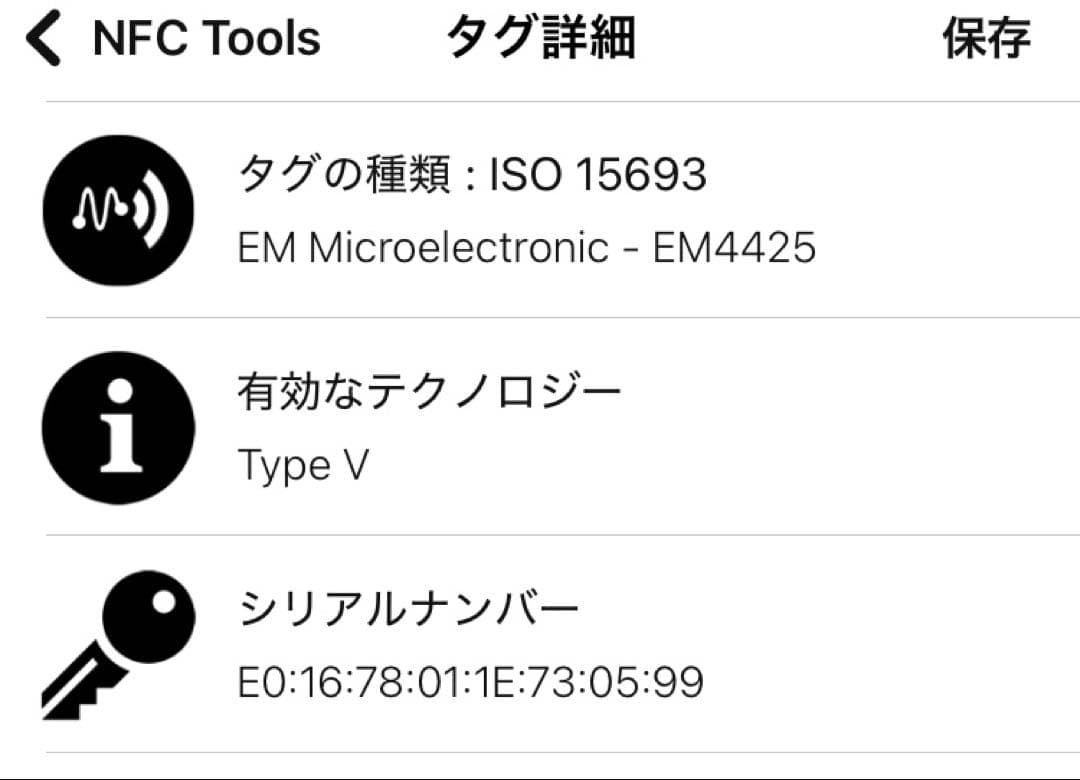Viewport: 1080px width, 780px height.
Task: Tap the info circle icon
Action: 119,427
